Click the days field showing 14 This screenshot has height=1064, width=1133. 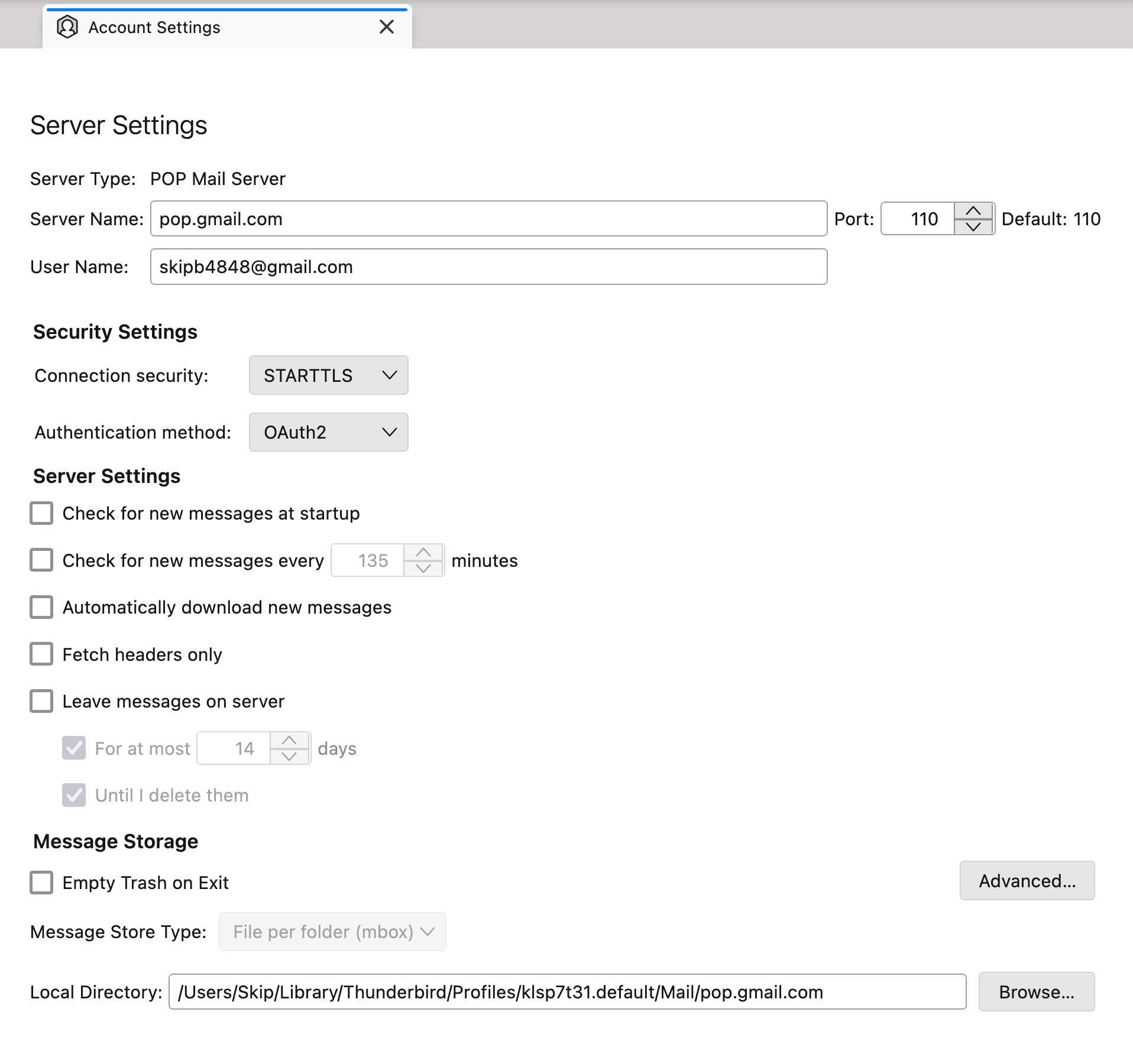[234, 748]
